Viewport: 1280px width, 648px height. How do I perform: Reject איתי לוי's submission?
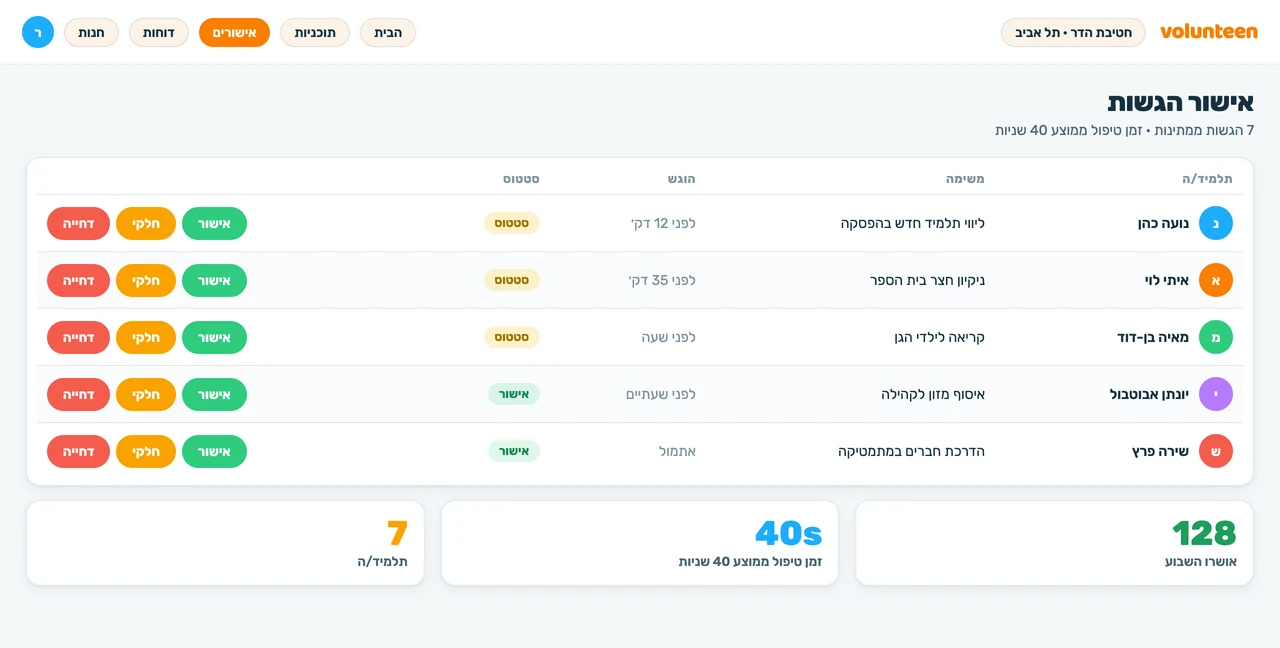[x=78, y=280]
